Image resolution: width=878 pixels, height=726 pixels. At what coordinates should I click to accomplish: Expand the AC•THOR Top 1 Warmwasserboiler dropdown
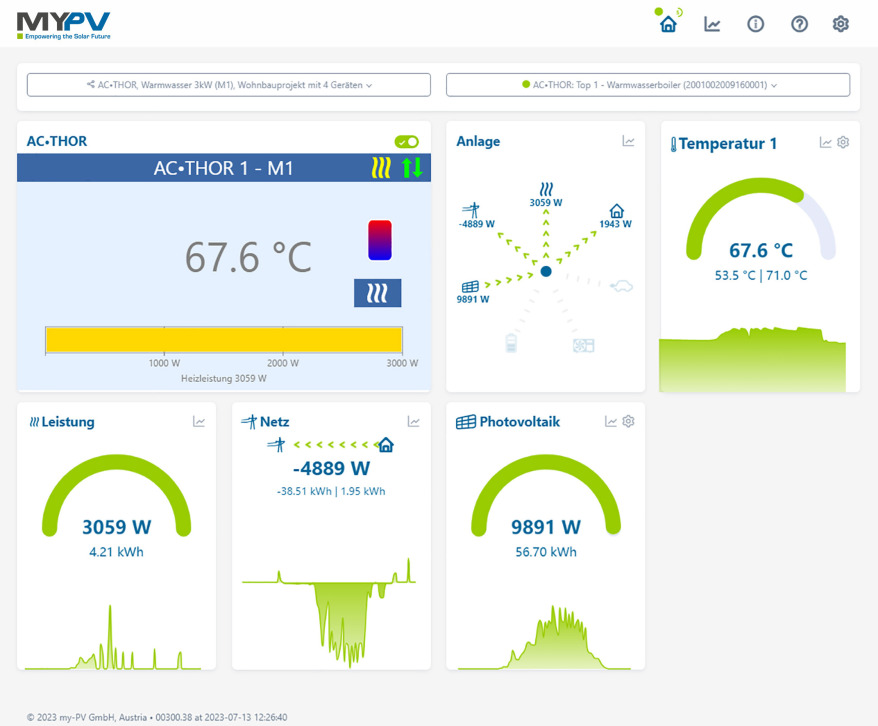click(648, 85)
